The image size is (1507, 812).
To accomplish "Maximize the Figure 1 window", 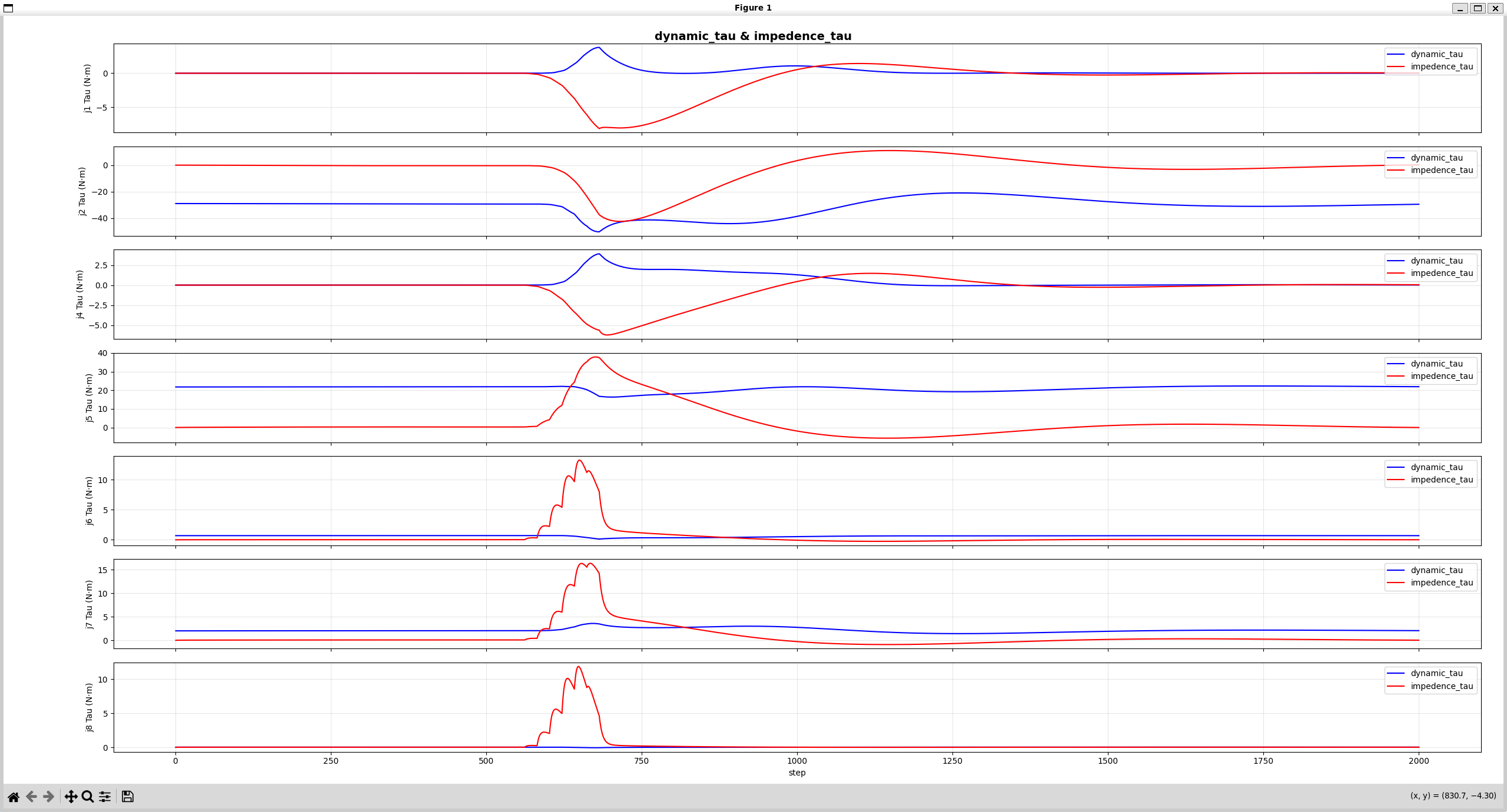I will (1478, 8).
